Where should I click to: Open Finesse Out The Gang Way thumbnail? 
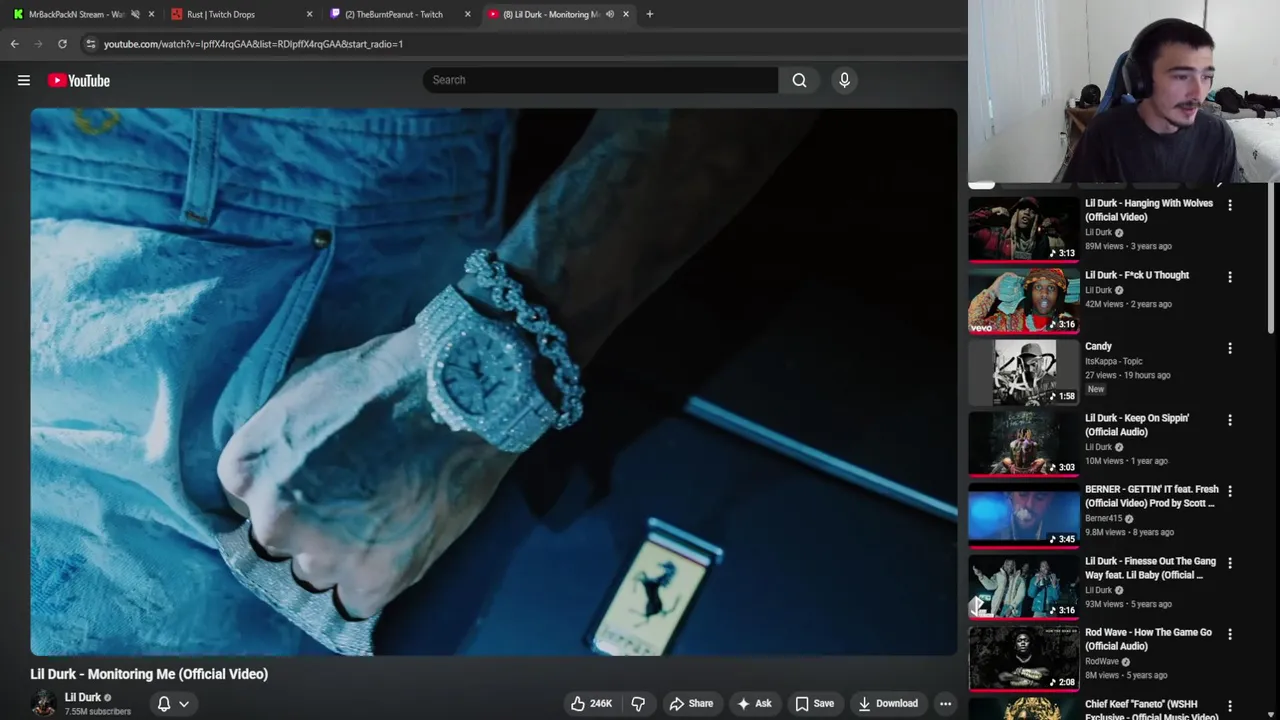(x=1023, y=587)
